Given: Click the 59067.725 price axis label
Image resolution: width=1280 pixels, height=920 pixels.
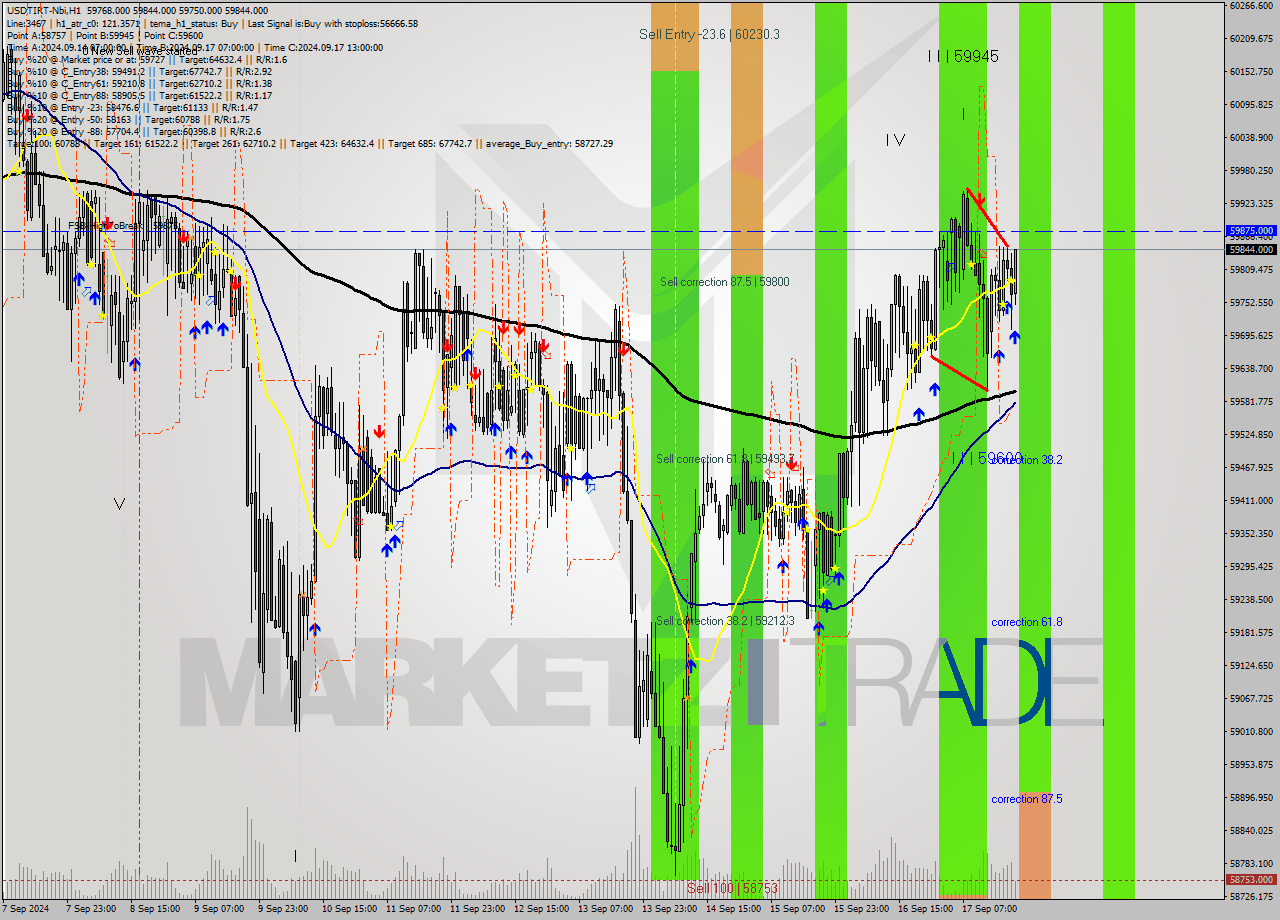Looking at the screenshot, I should coord(1251,698).
